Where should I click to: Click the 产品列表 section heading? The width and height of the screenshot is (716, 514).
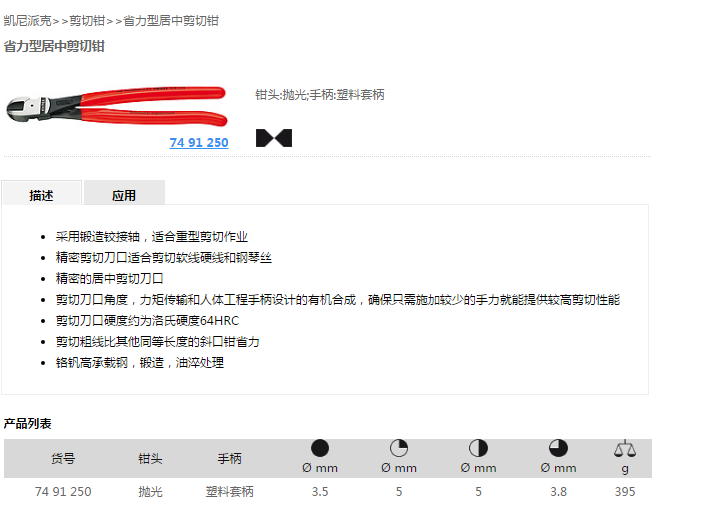27,423
